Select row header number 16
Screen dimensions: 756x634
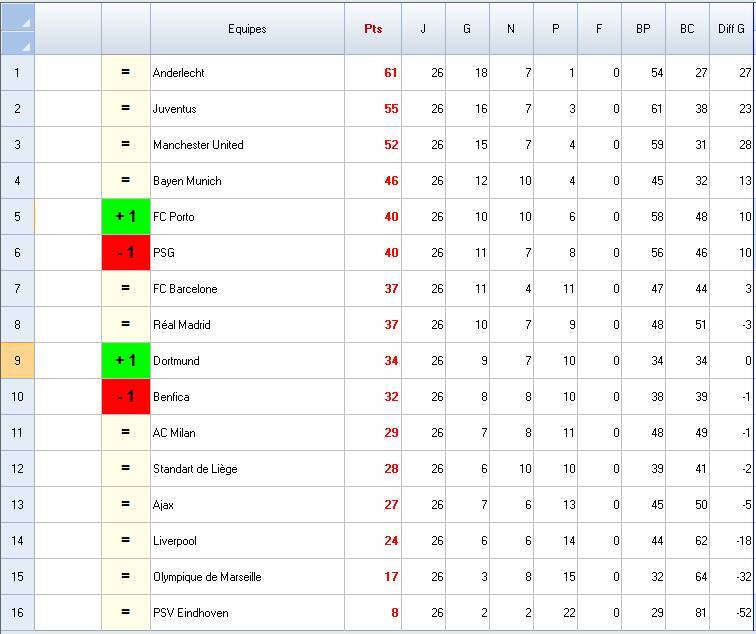(17, 613)
